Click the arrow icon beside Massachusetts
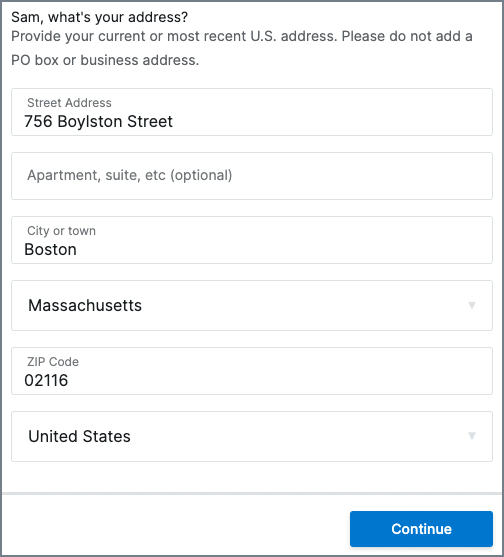Image resolution: width=504 pixels, height=557 pixels. [x=472, y=305]
